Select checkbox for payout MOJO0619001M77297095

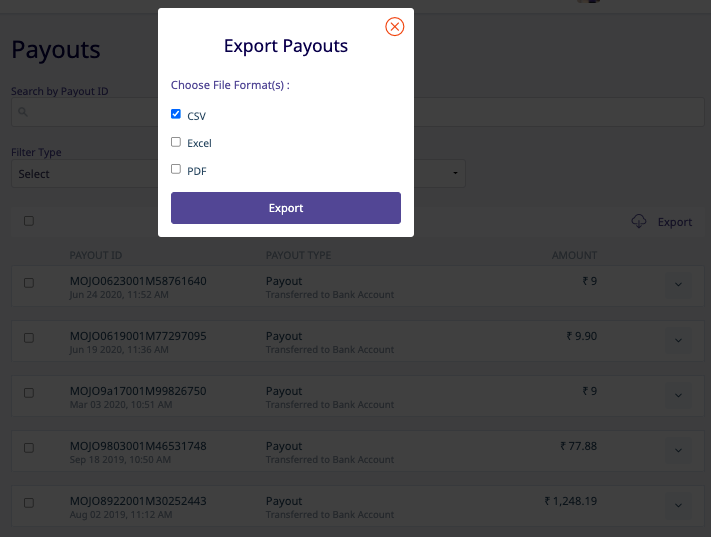click(29, 338)
